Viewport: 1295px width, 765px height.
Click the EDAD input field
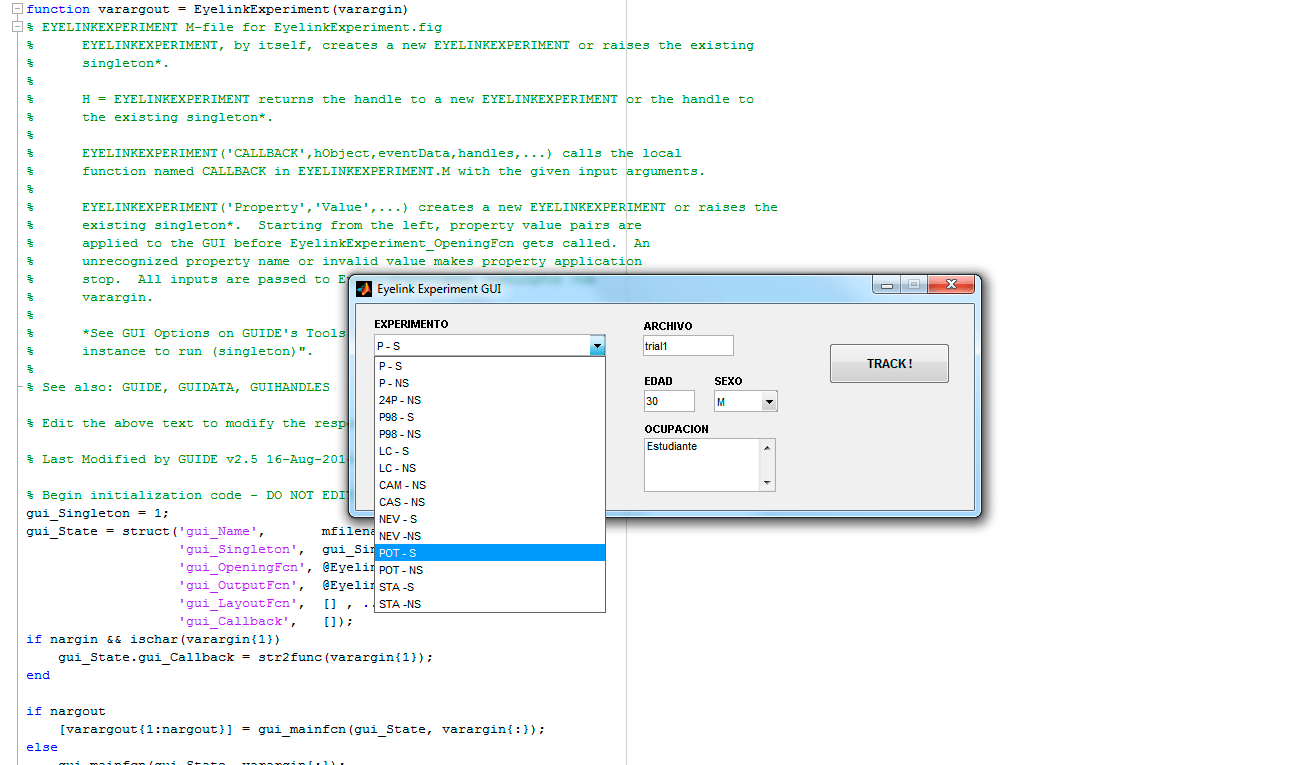point(668,401)
